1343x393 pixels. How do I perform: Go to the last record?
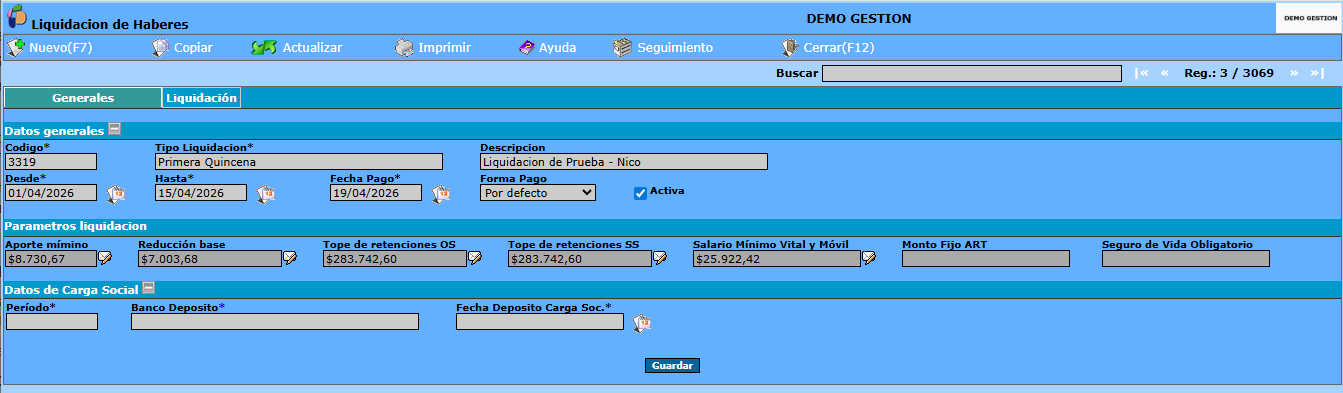(1317, 73)
